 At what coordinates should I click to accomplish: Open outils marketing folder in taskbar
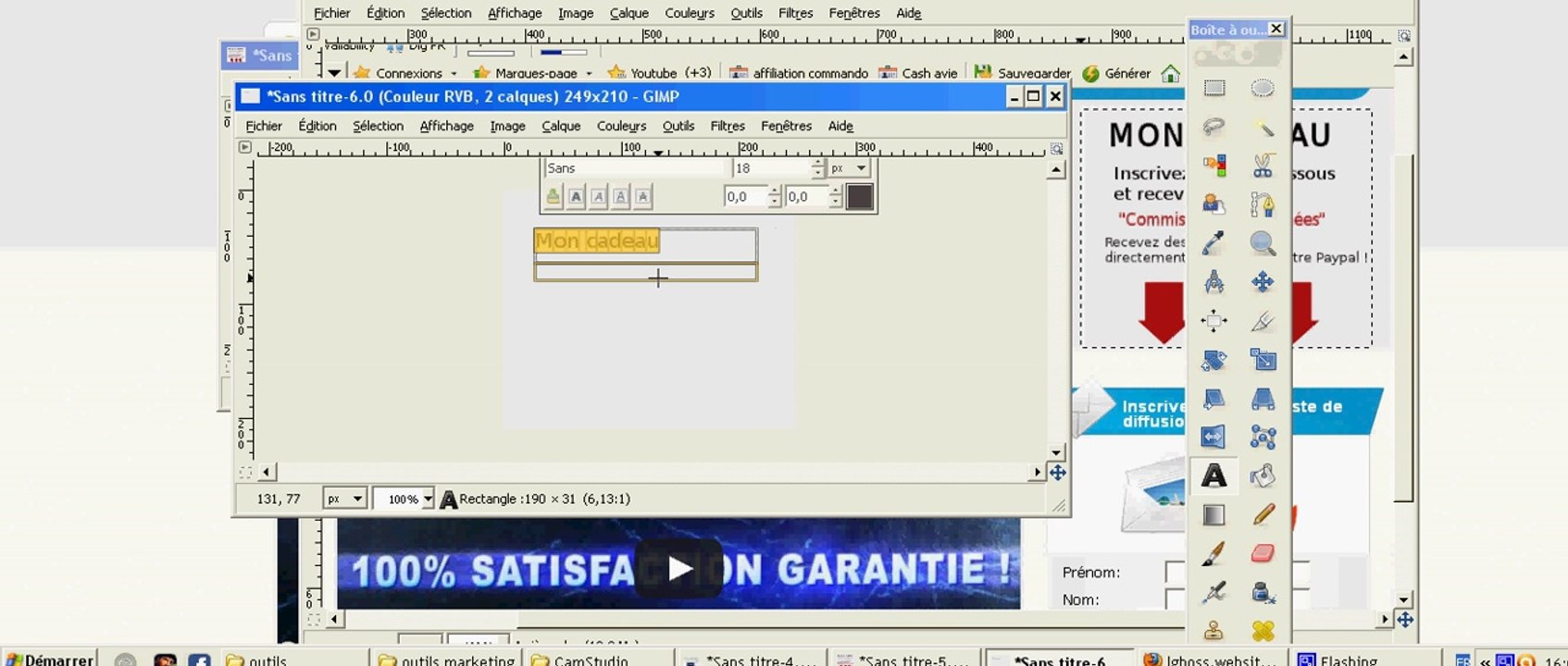[446, 660]
